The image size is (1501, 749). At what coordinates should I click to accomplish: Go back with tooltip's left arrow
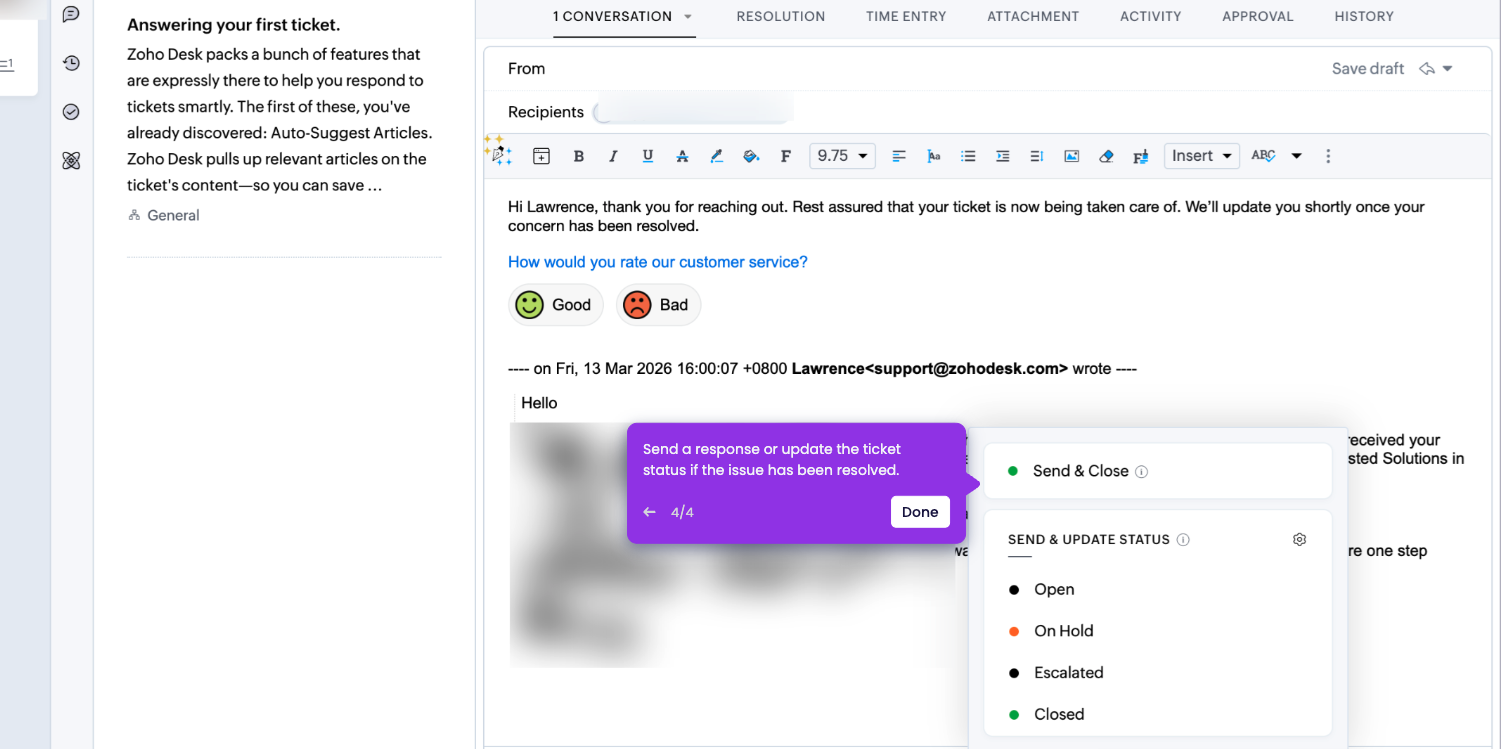click(650, 512)
